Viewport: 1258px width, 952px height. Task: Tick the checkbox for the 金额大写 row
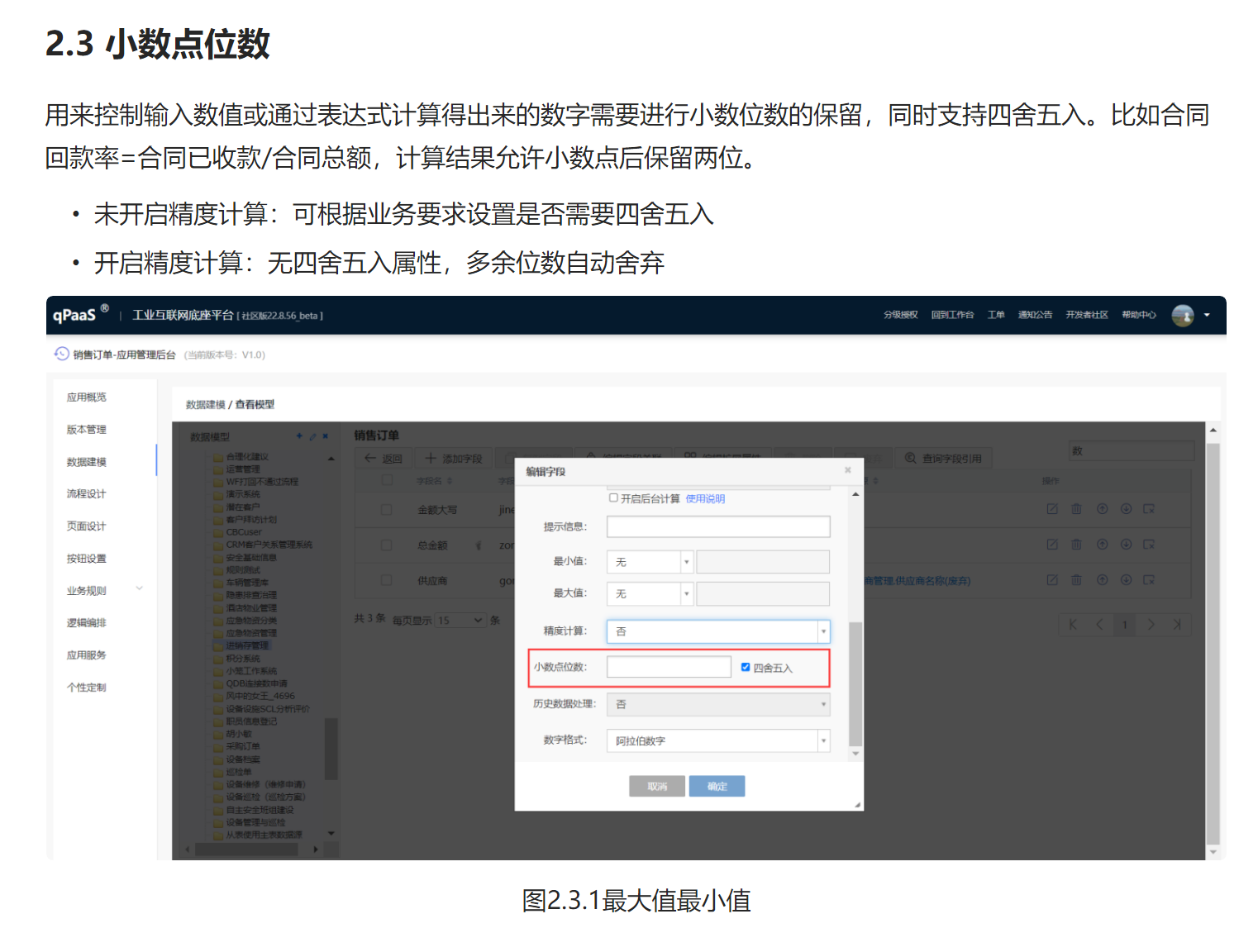point(386,510)
